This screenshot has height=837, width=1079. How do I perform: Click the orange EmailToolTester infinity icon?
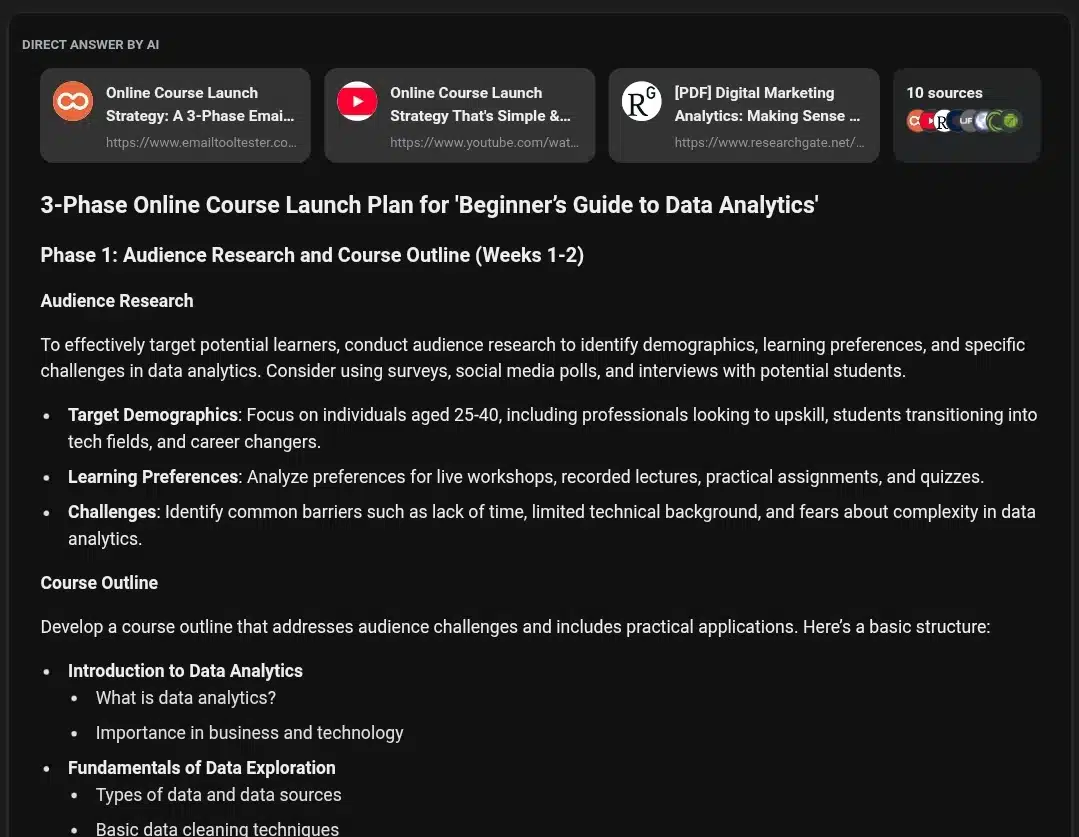(73, 102)
